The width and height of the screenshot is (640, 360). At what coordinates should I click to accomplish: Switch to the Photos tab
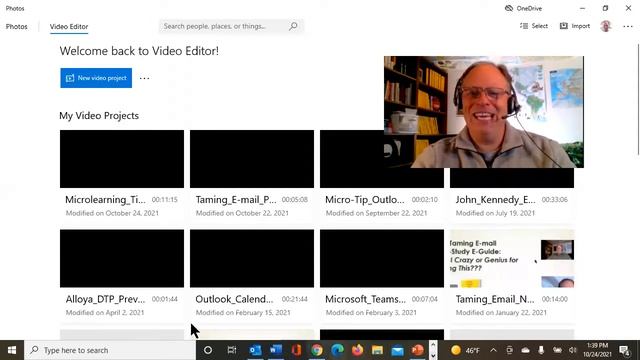click(x=17, y=27)
